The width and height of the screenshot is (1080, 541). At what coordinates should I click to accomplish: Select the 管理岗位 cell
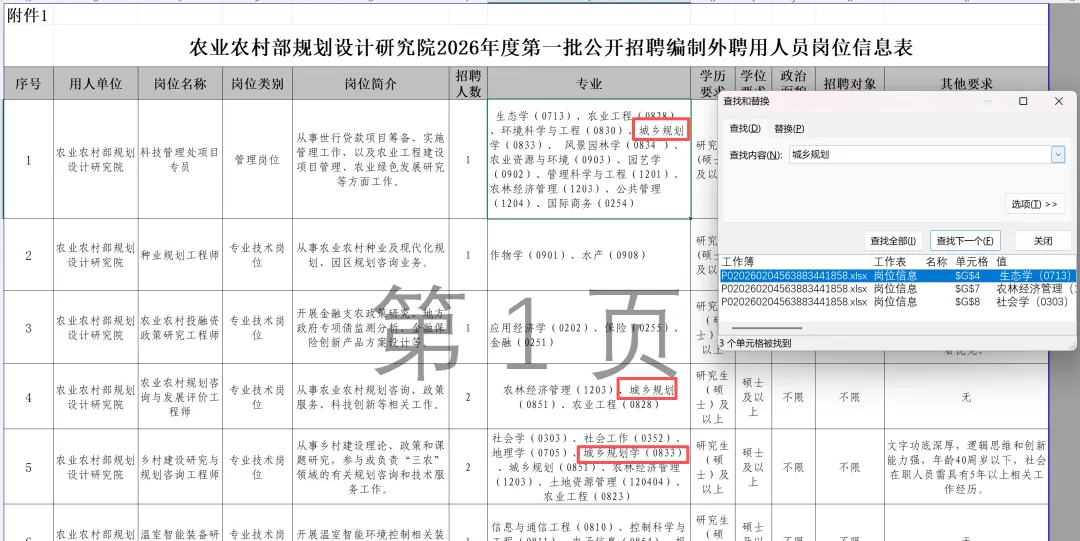pyautogui.click(x=258, y=159)
